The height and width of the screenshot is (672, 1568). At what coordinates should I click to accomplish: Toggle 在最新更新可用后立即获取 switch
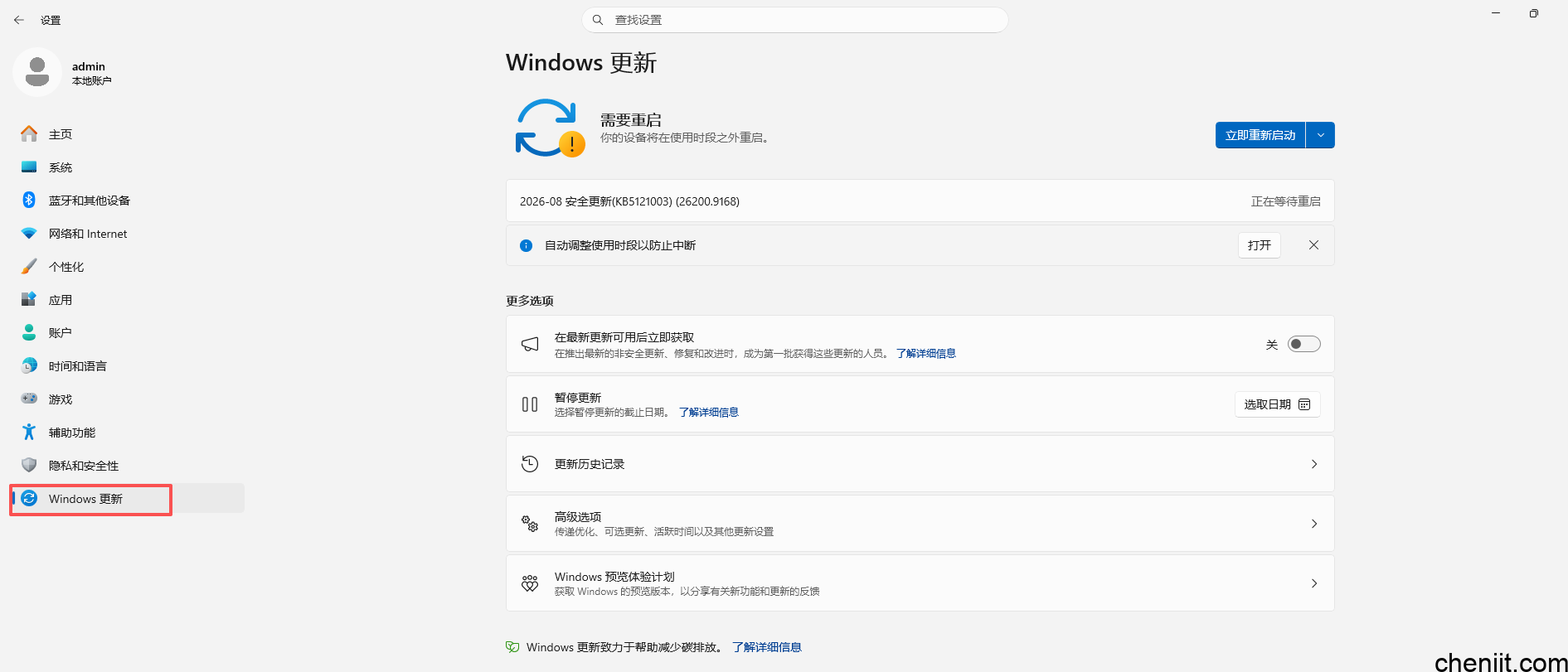pos(1304,344)
